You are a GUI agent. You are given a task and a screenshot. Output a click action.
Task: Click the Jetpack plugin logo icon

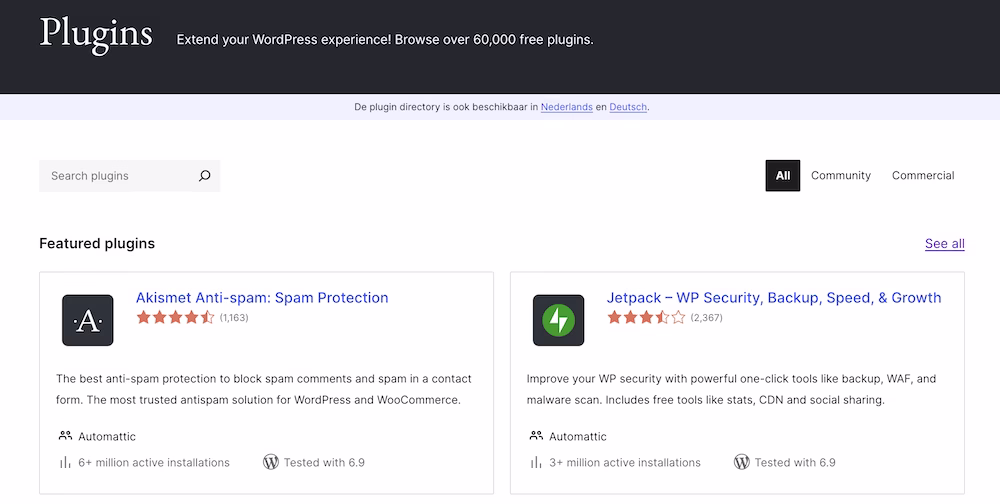click(559, 320)
